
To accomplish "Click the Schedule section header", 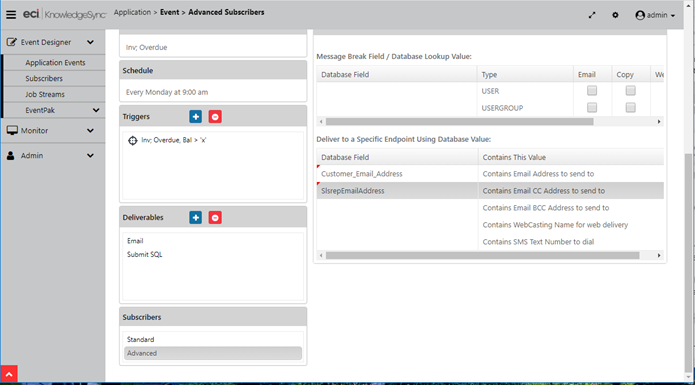I will pos(213,70).
